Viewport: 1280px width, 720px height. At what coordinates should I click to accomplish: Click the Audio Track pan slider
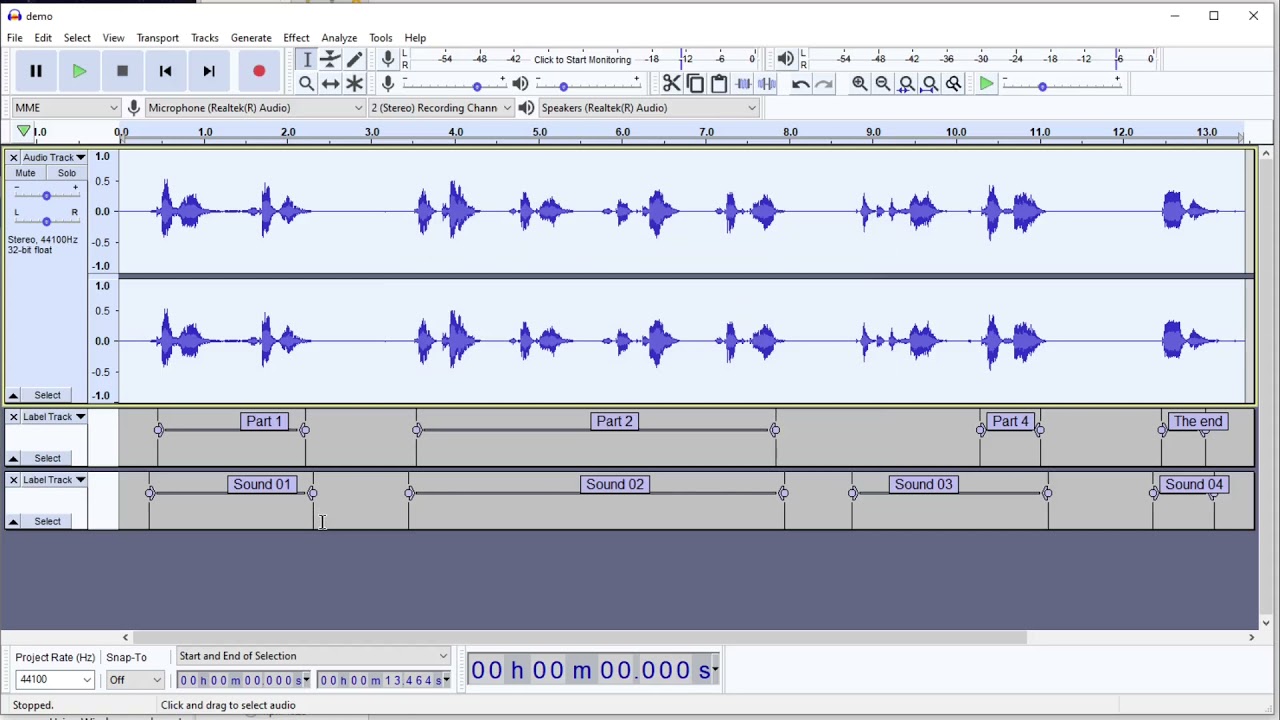(46, 221)
